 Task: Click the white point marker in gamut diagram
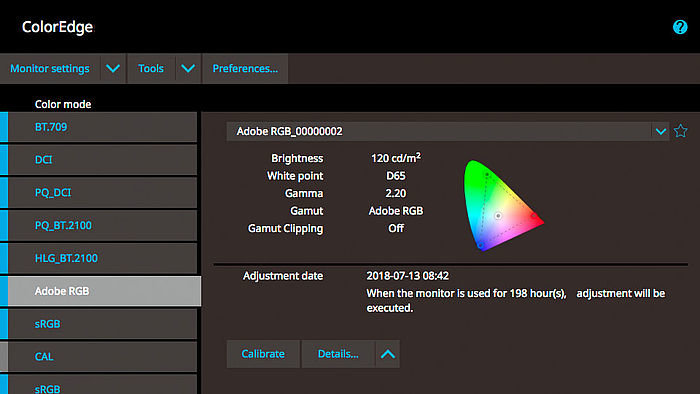(x=498, y=216)
